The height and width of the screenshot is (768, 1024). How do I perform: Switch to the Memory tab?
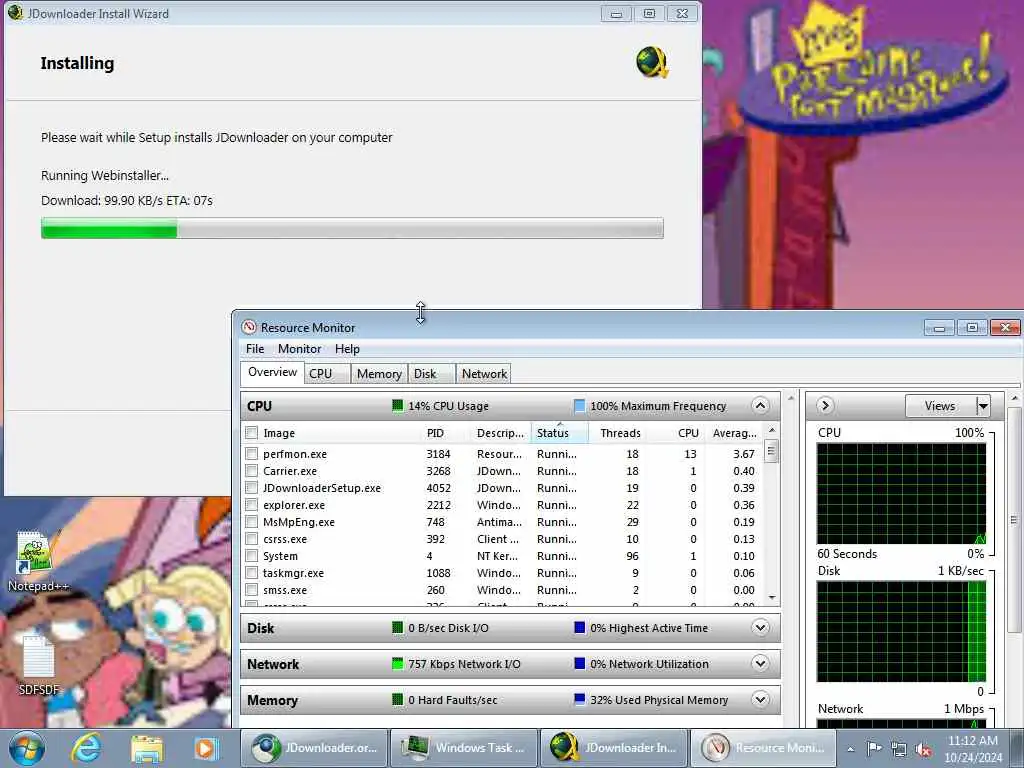click(x=379, y=374)
